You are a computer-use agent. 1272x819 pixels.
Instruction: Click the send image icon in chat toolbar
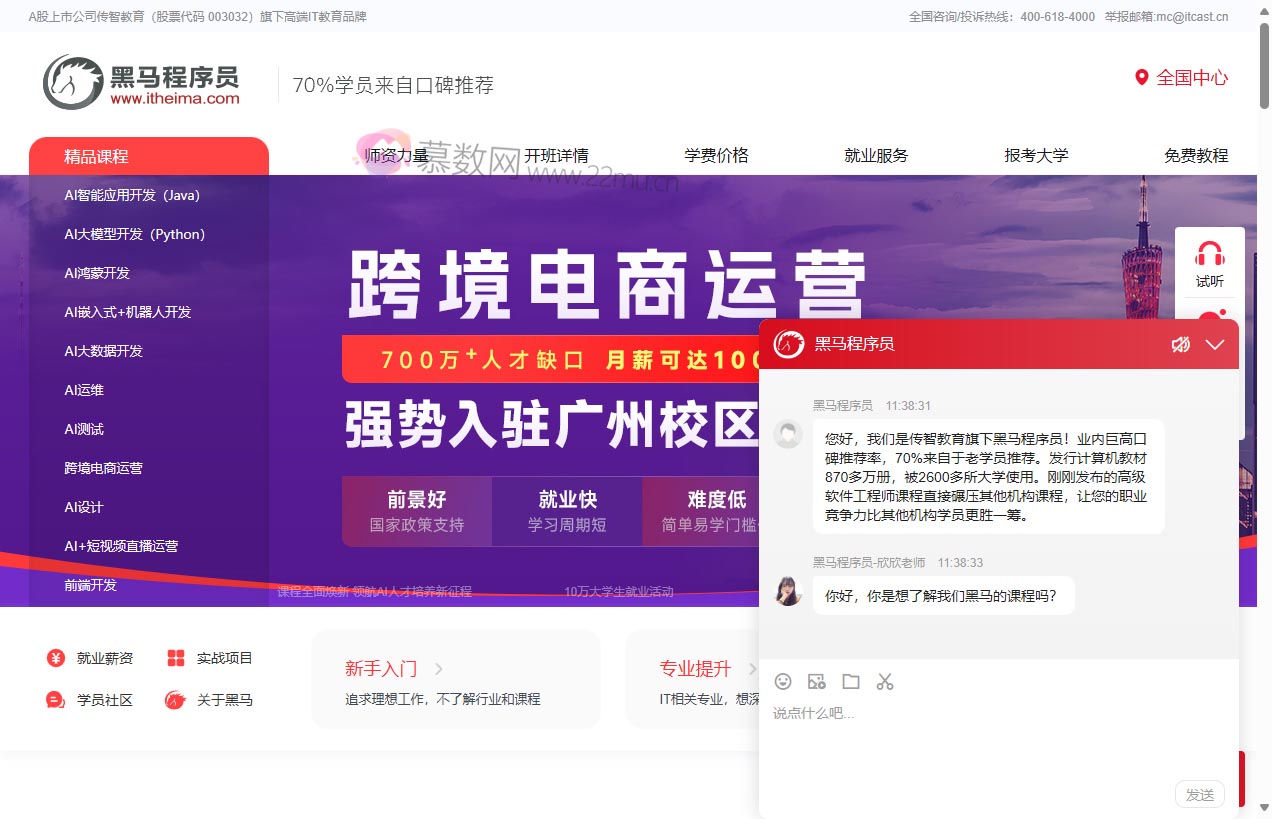point(817,681)
